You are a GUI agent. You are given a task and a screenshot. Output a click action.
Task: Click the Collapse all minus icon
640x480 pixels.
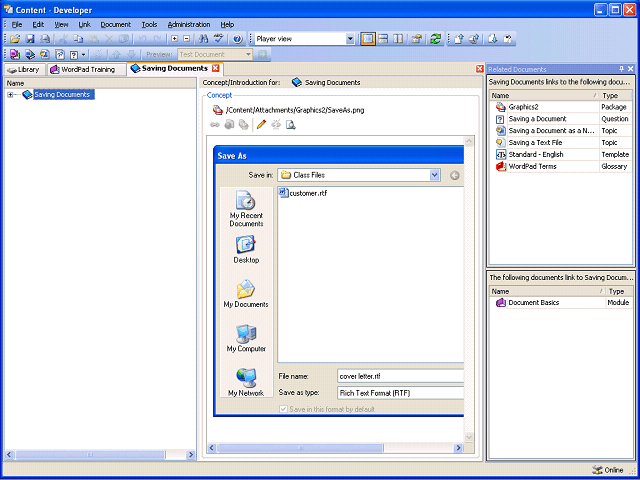(187, 39)
